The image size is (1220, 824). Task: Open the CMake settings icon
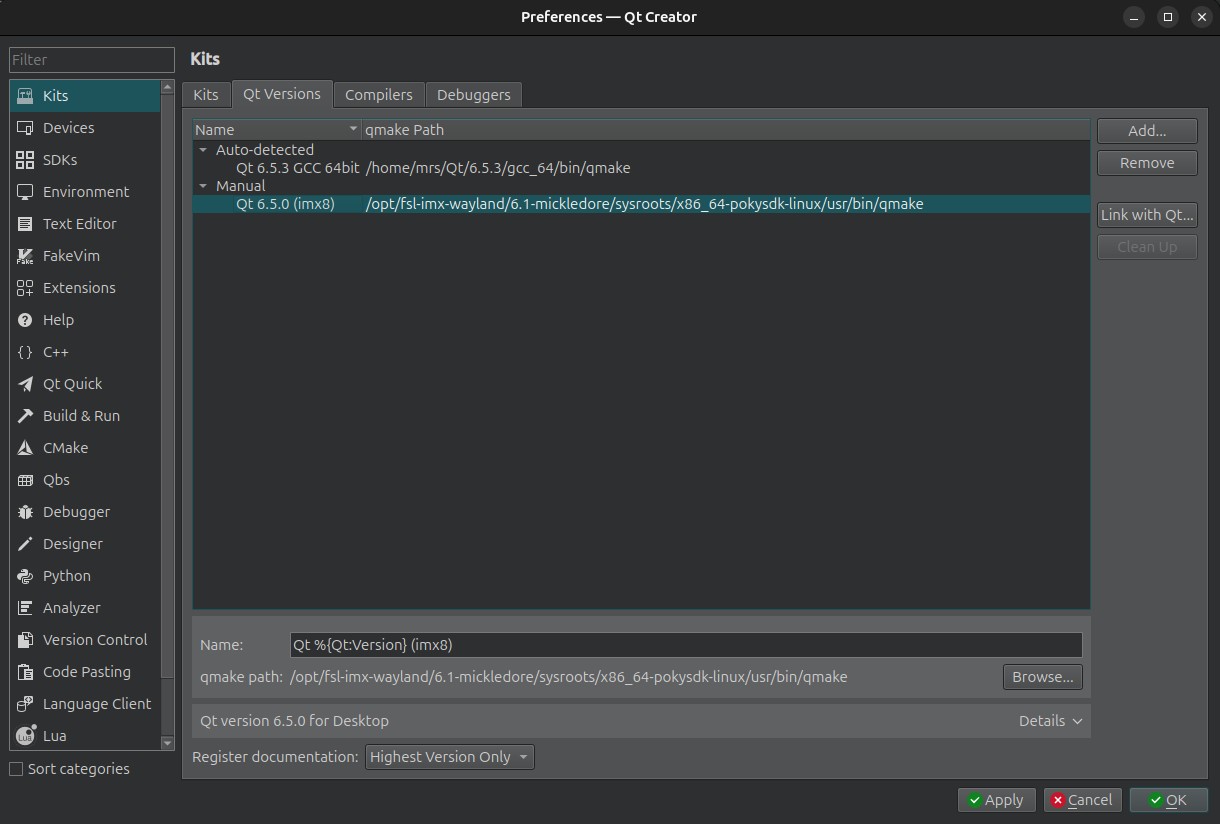(x=25, y=448)
